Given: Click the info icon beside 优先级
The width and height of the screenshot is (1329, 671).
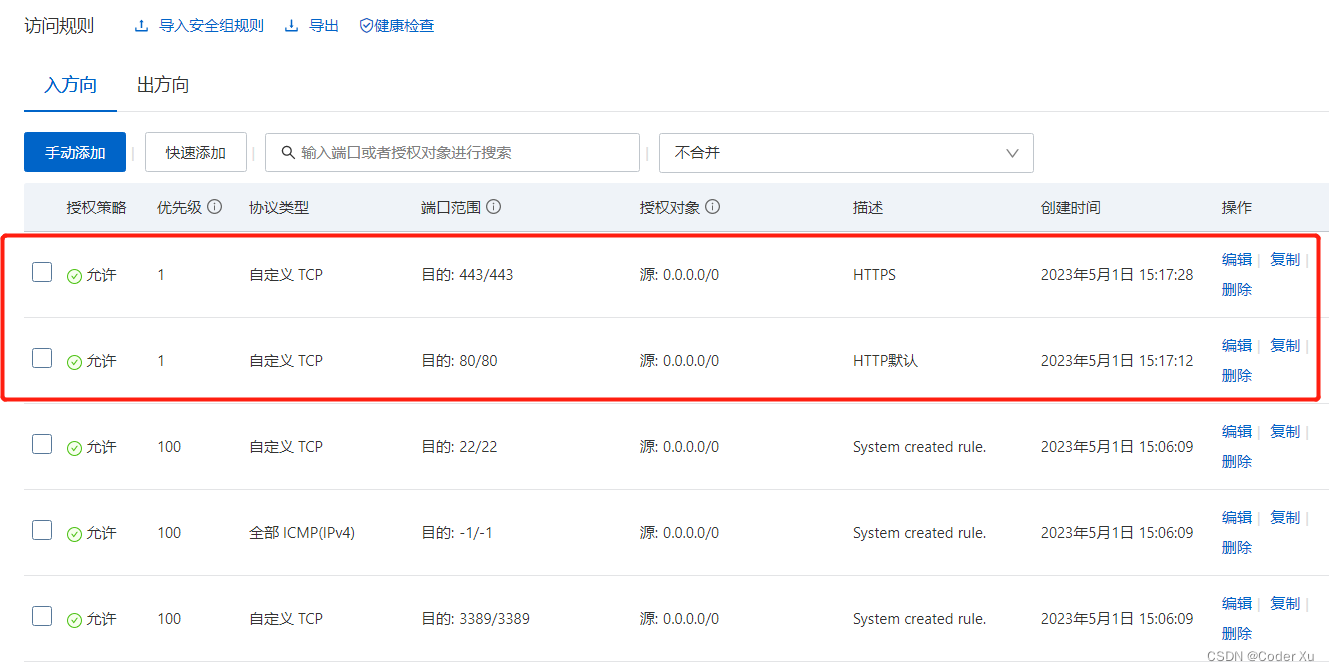Looking at the screenshot, I should (x=214, y=207).
